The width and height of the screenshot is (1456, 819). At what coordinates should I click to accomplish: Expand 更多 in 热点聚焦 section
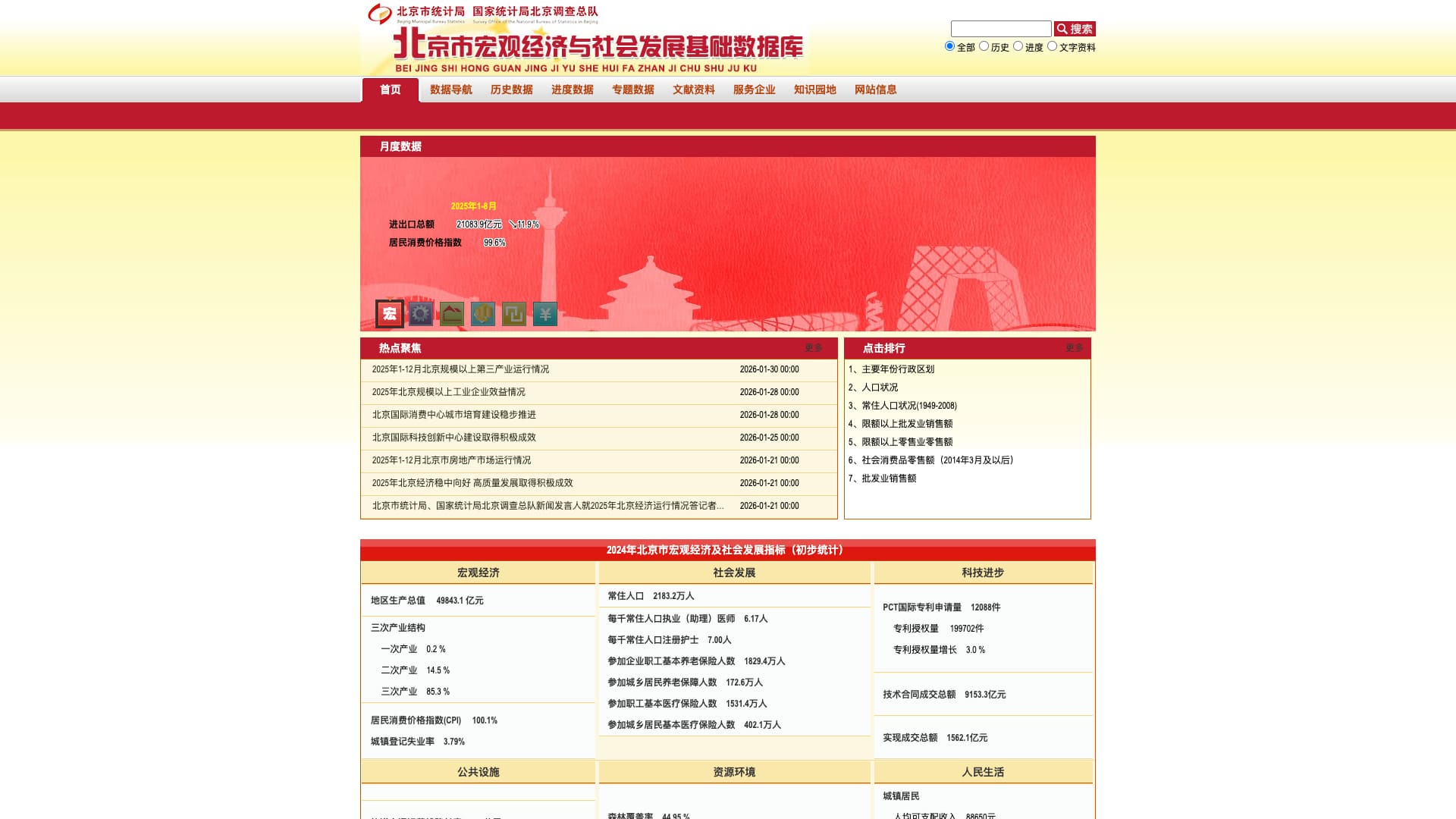(x=813, y=348)
